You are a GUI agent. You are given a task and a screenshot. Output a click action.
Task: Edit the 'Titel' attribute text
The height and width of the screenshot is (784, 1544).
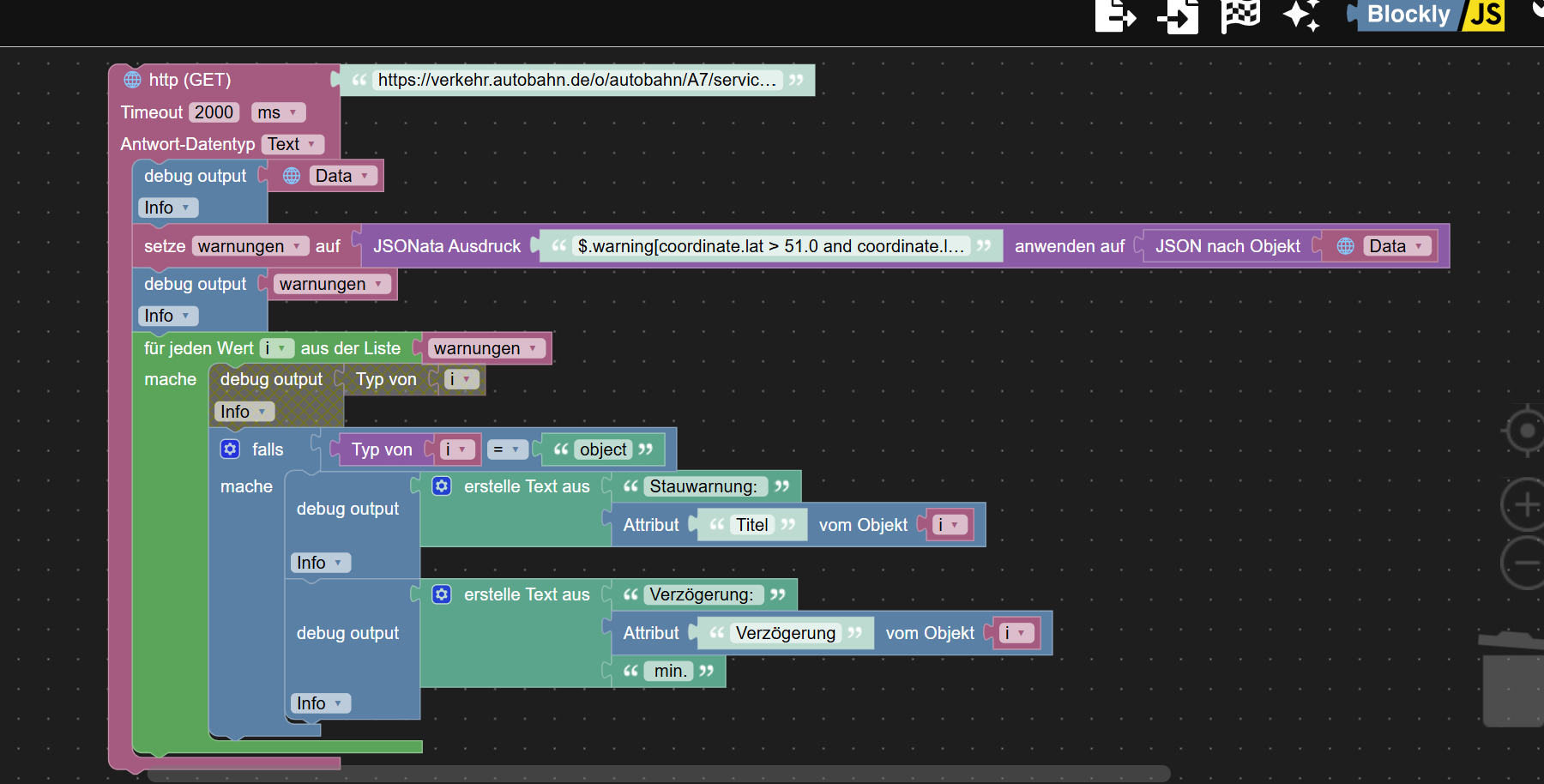click(752, 525)
